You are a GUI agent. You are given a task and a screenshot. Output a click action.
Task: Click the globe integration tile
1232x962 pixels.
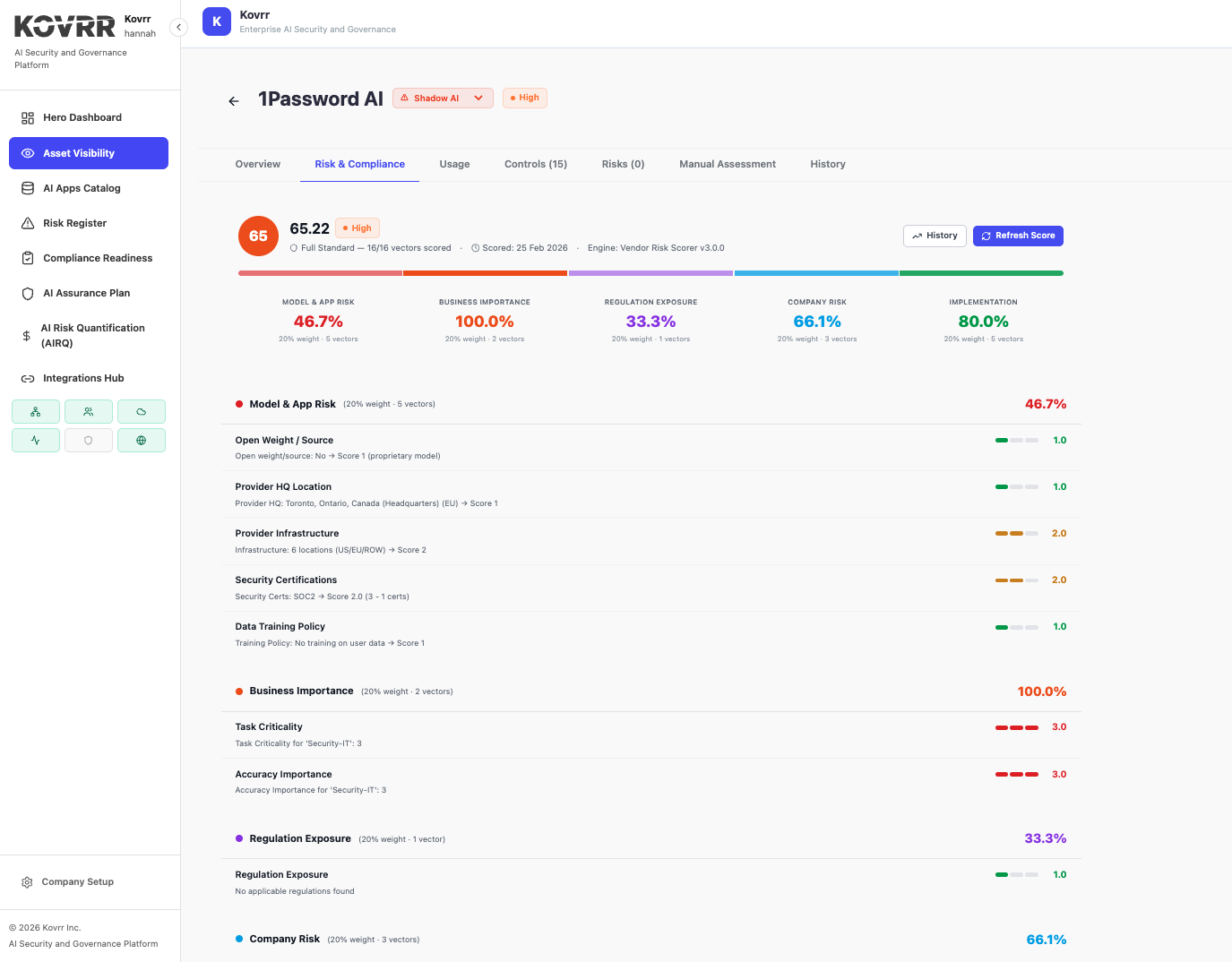coord(142,441)
